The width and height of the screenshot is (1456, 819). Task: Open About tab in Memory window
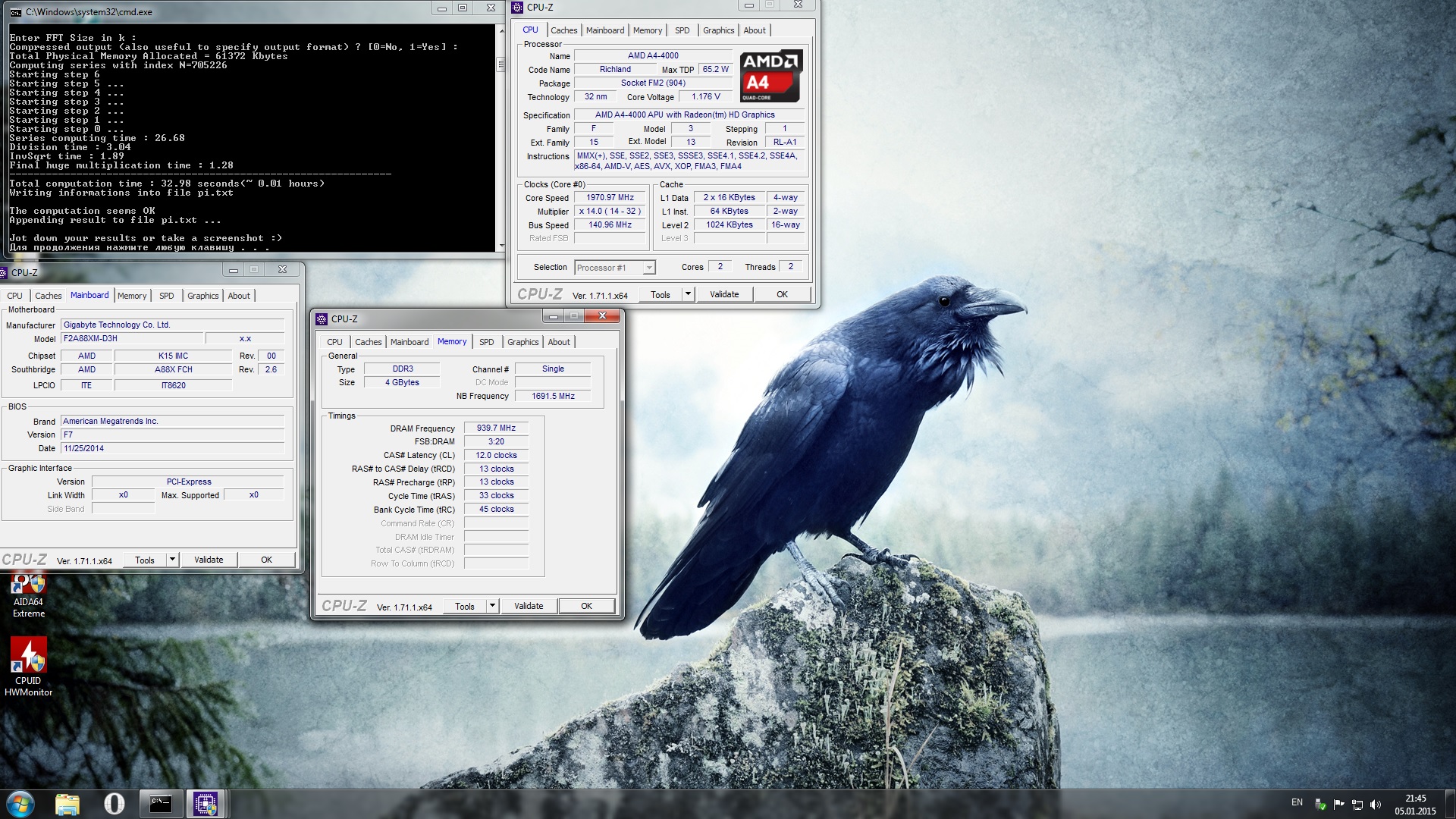point(559,342)
